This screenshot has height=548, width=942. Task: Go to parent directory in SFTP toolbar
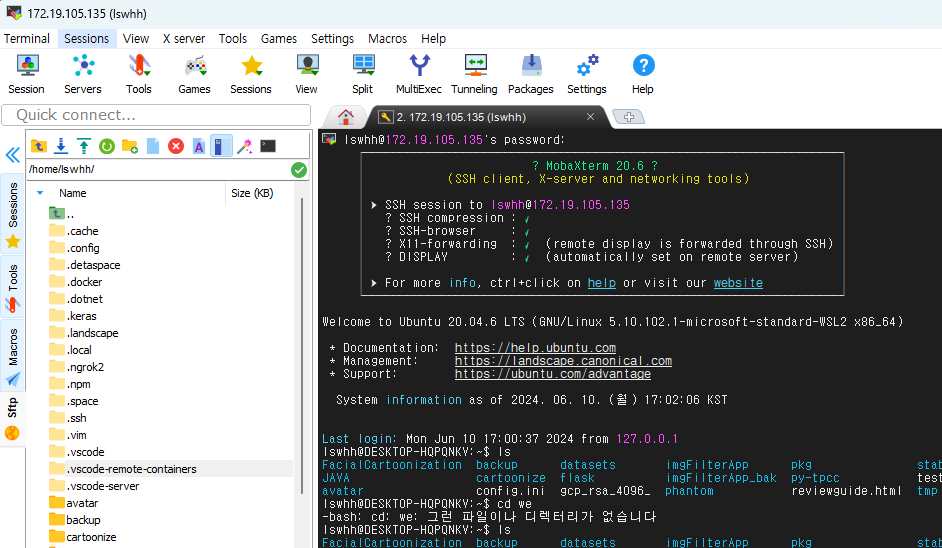38,146
